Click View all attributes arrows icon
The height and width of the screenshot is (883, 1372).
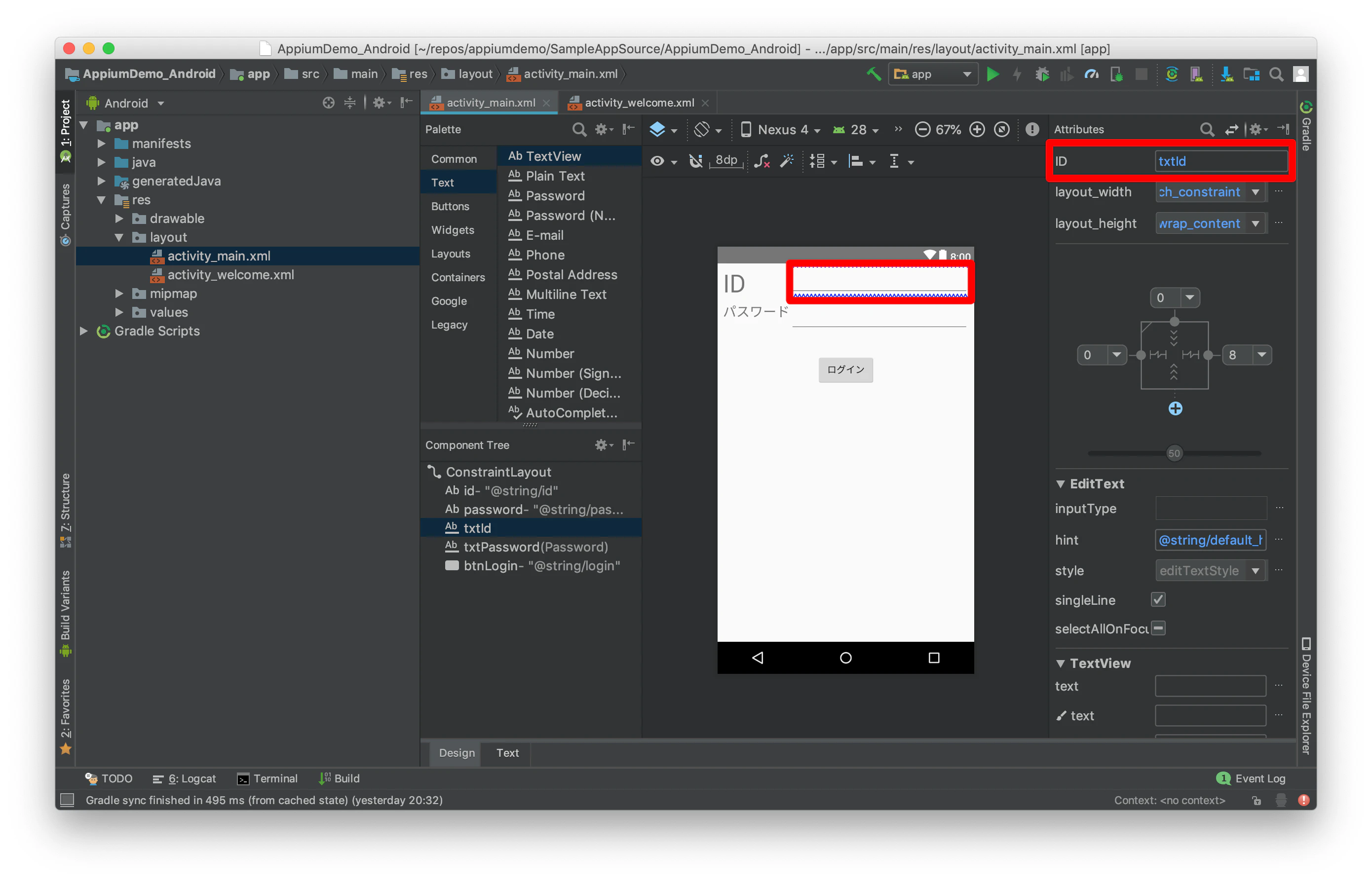(x=1231, y=130)
